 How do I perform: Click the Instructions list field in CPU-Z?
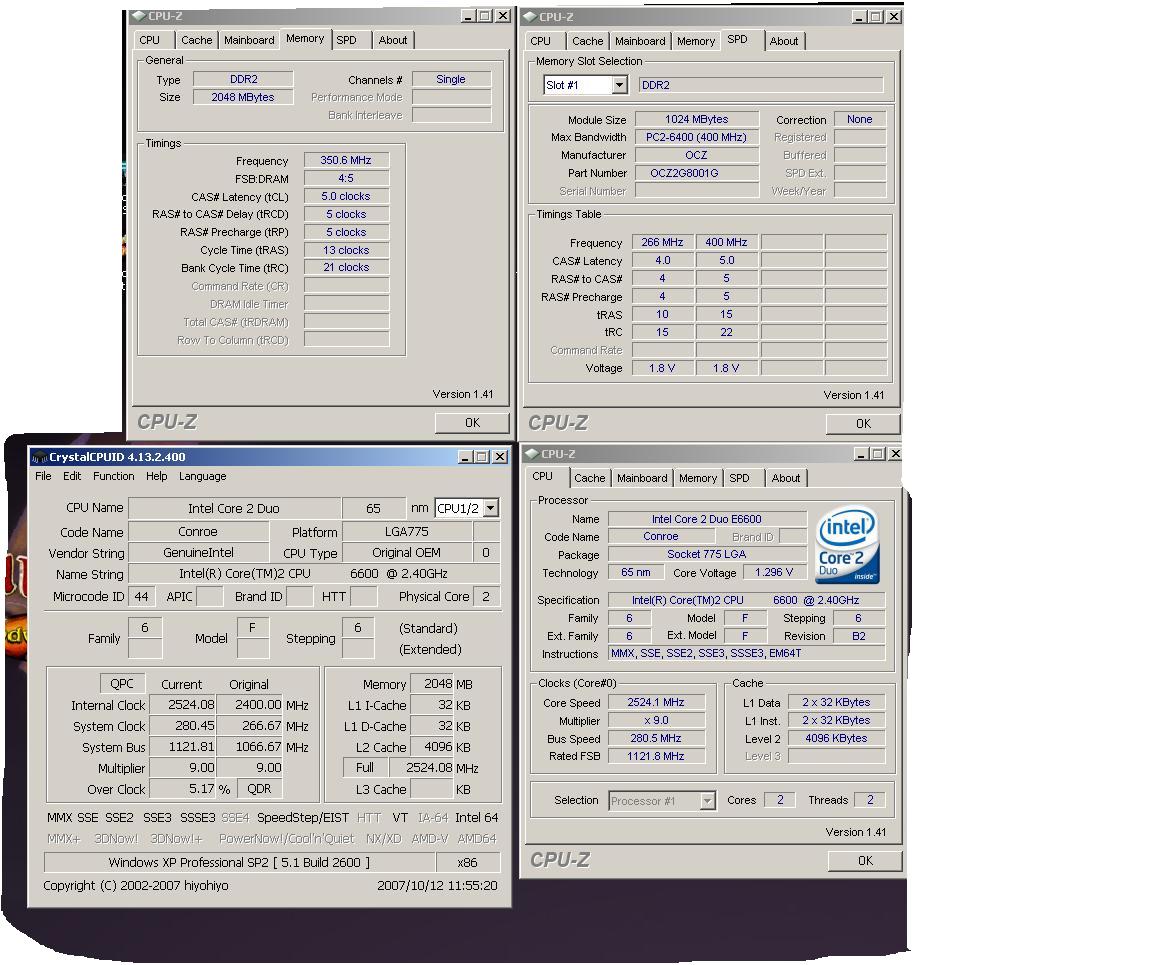(747, 654)
